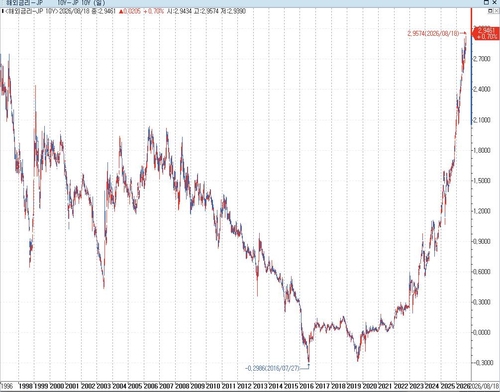Click the 2013 x-axis year label
500x392 pixels.
260,386
